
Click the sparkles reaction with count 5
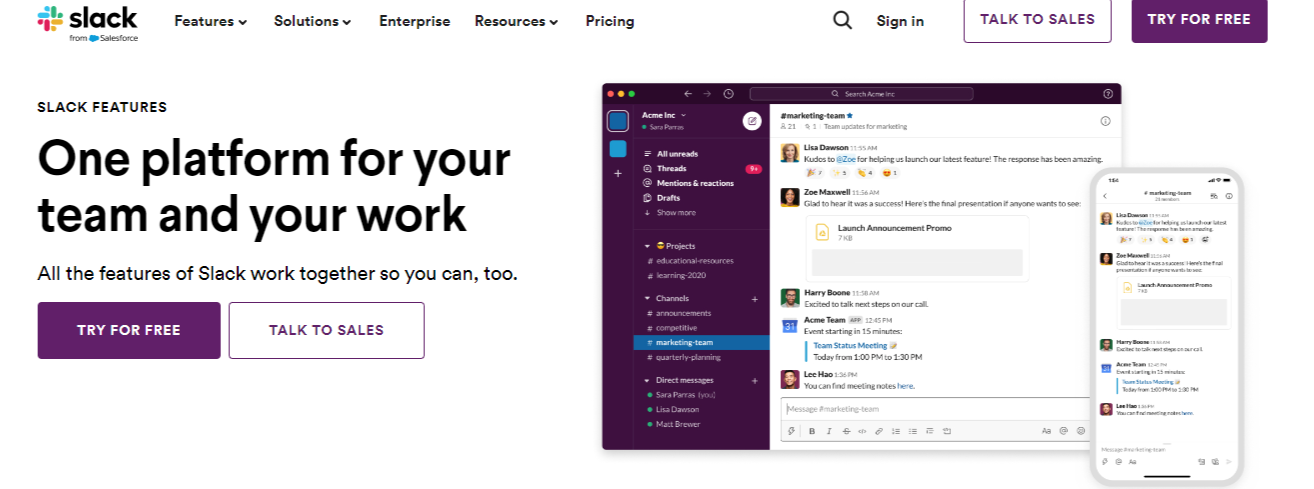point(841,173)
